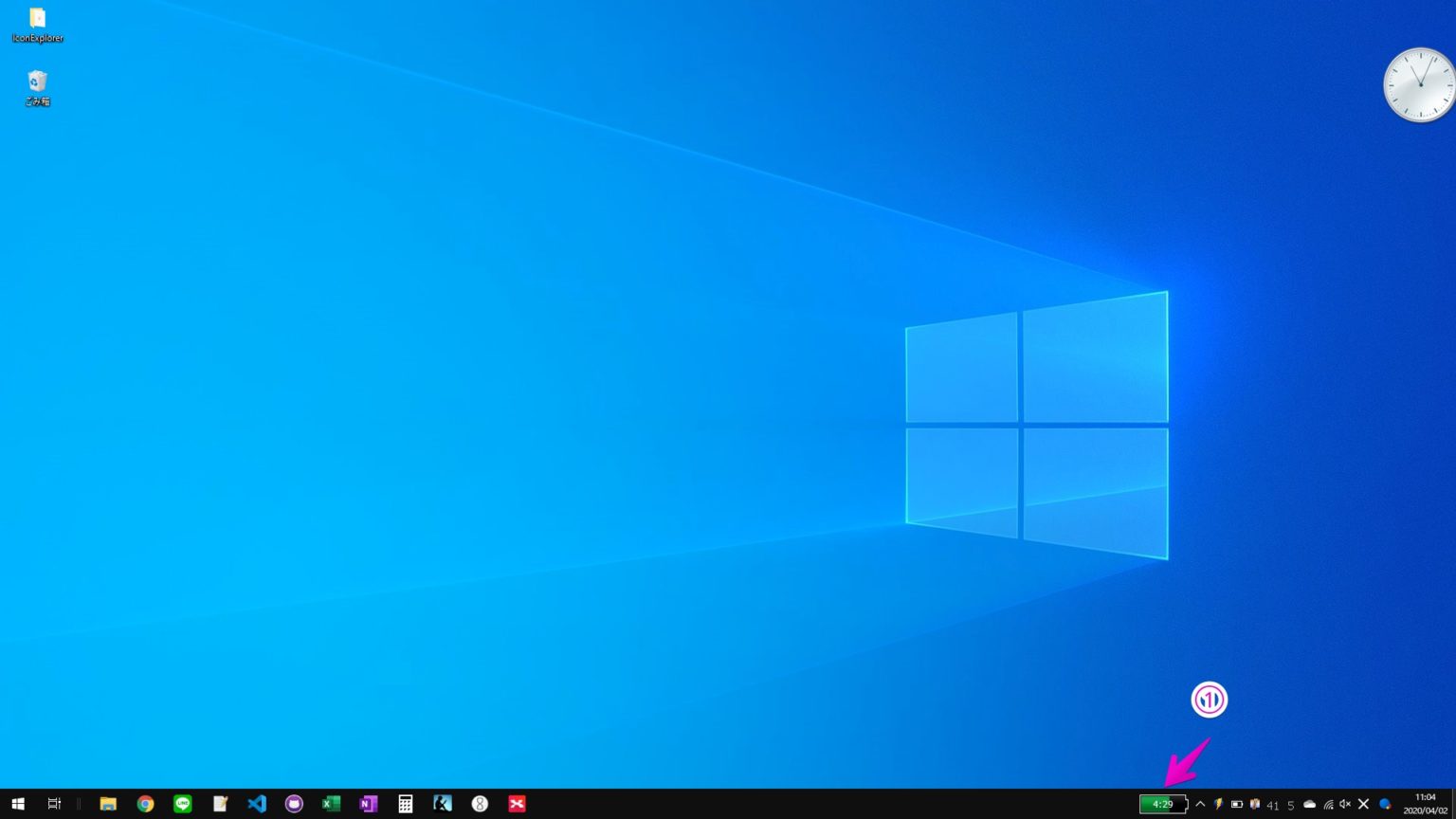1456x819 pixels.
Task: Expand hidden icons with the tray chevron
Action: pyautogui.click(x=1200, y=804)
